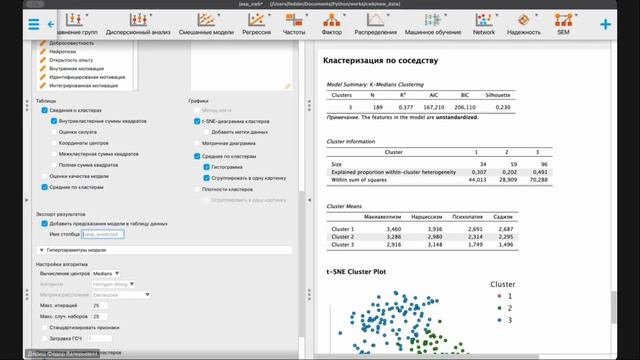Image resolution: width=640 pixels, height=360 pixels.
Task: Click the Макиавеллизм column header
Action: (x=382, y=217)
